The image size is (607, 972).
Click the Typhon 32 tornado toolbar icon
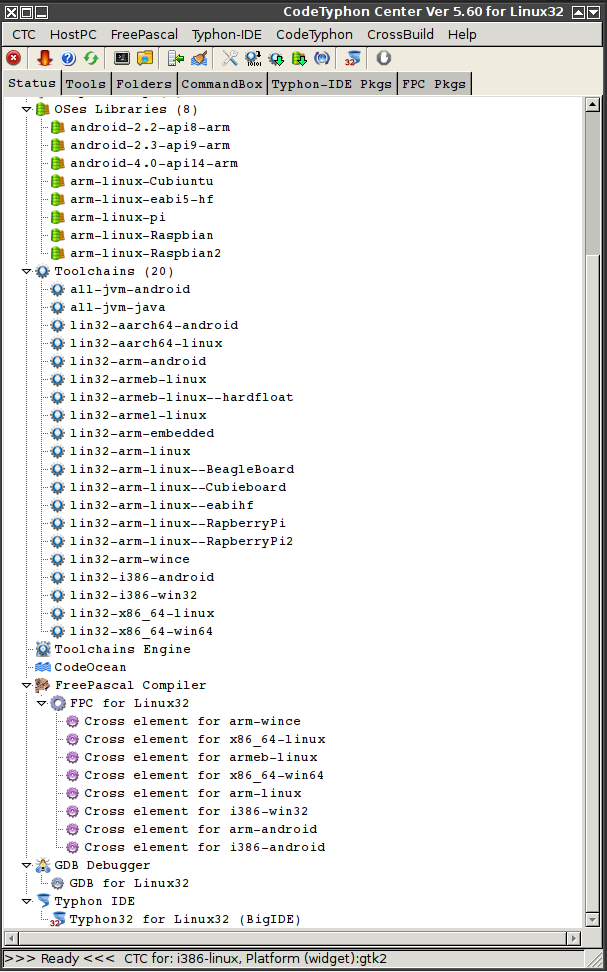tap(352, 58)
